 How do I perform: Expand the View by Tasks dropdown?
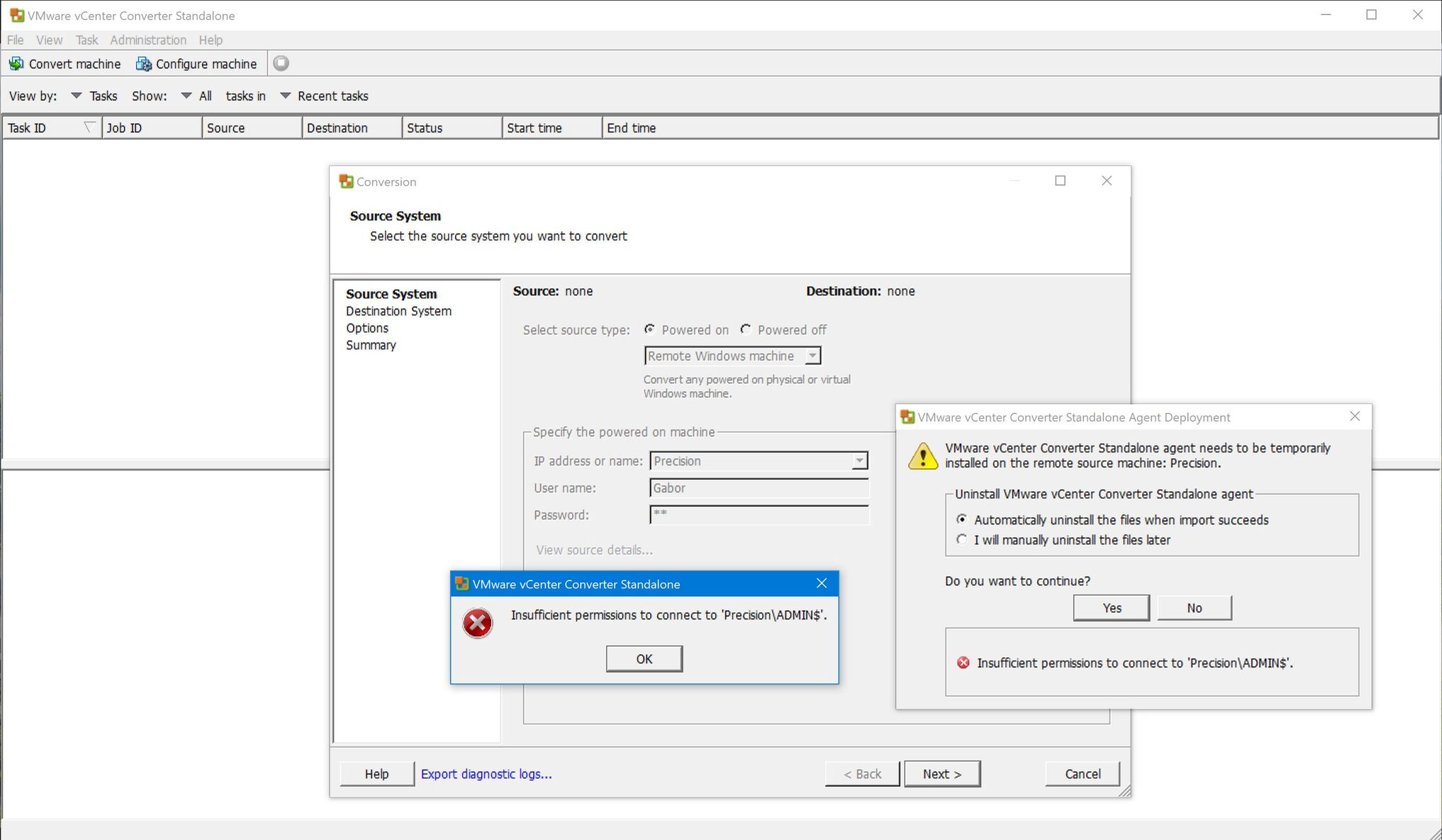(76, 96)
